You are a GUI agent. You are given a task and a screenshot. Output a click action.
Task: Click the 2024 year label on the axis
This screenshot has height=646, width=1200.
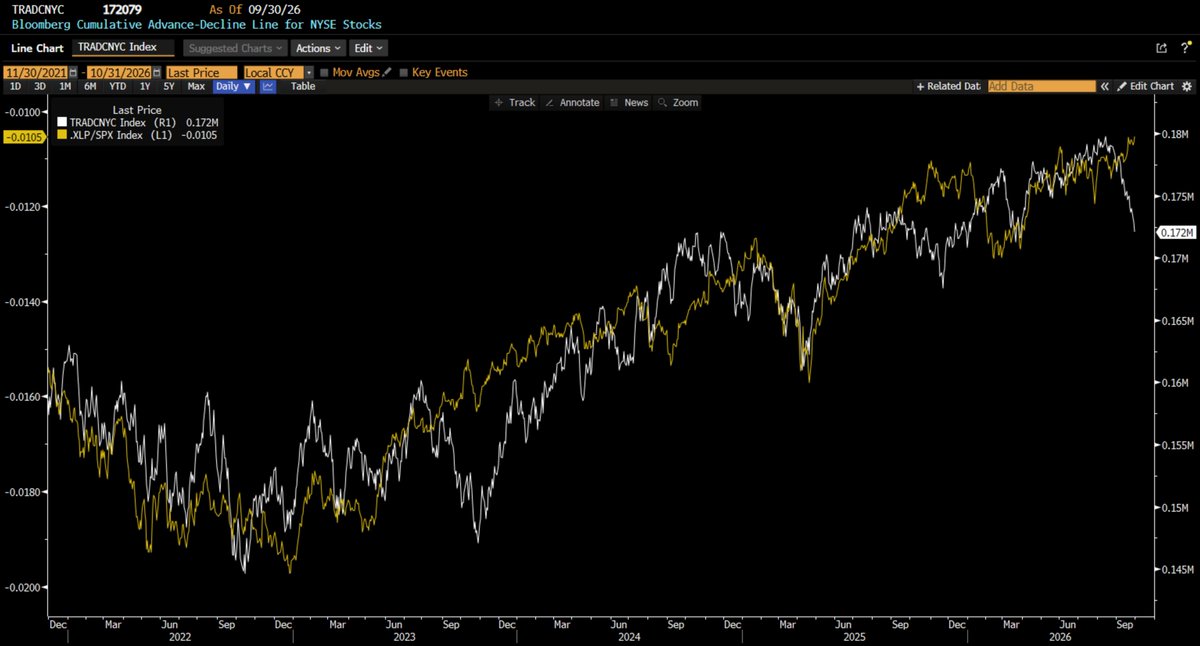pos(629,636)
